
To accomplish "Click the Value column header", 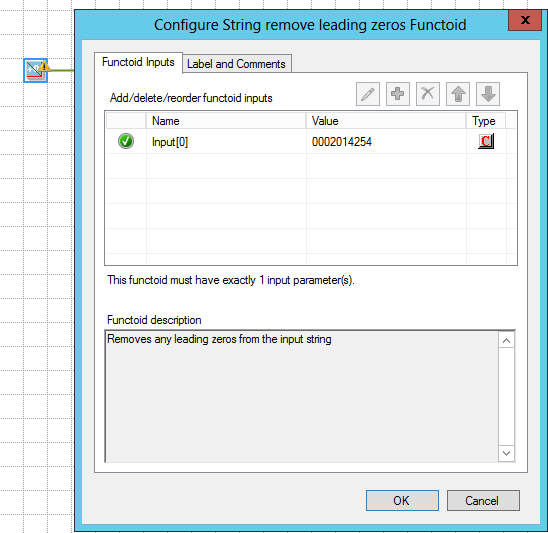I will (386, 121).
